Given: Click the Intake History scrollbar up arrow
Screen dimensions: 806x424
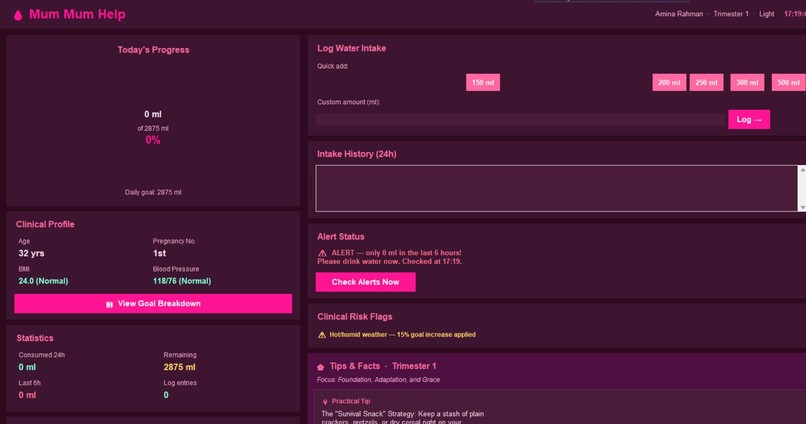Looking at the screenshot, I should pyautogui.click(x=802, y=170).
